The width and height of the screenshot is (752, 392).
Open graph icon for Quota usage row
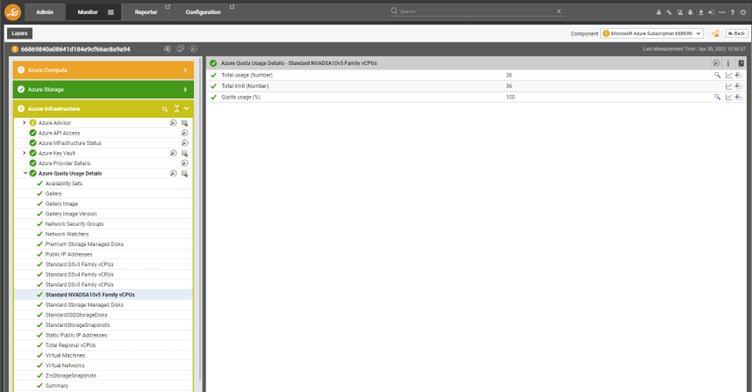[728, 97]
